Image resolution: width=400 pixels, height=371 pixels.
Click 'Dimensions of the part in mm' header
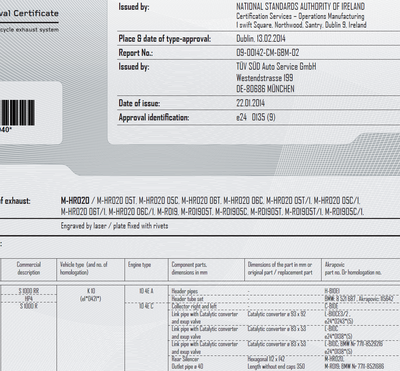[x=280, y=268]
